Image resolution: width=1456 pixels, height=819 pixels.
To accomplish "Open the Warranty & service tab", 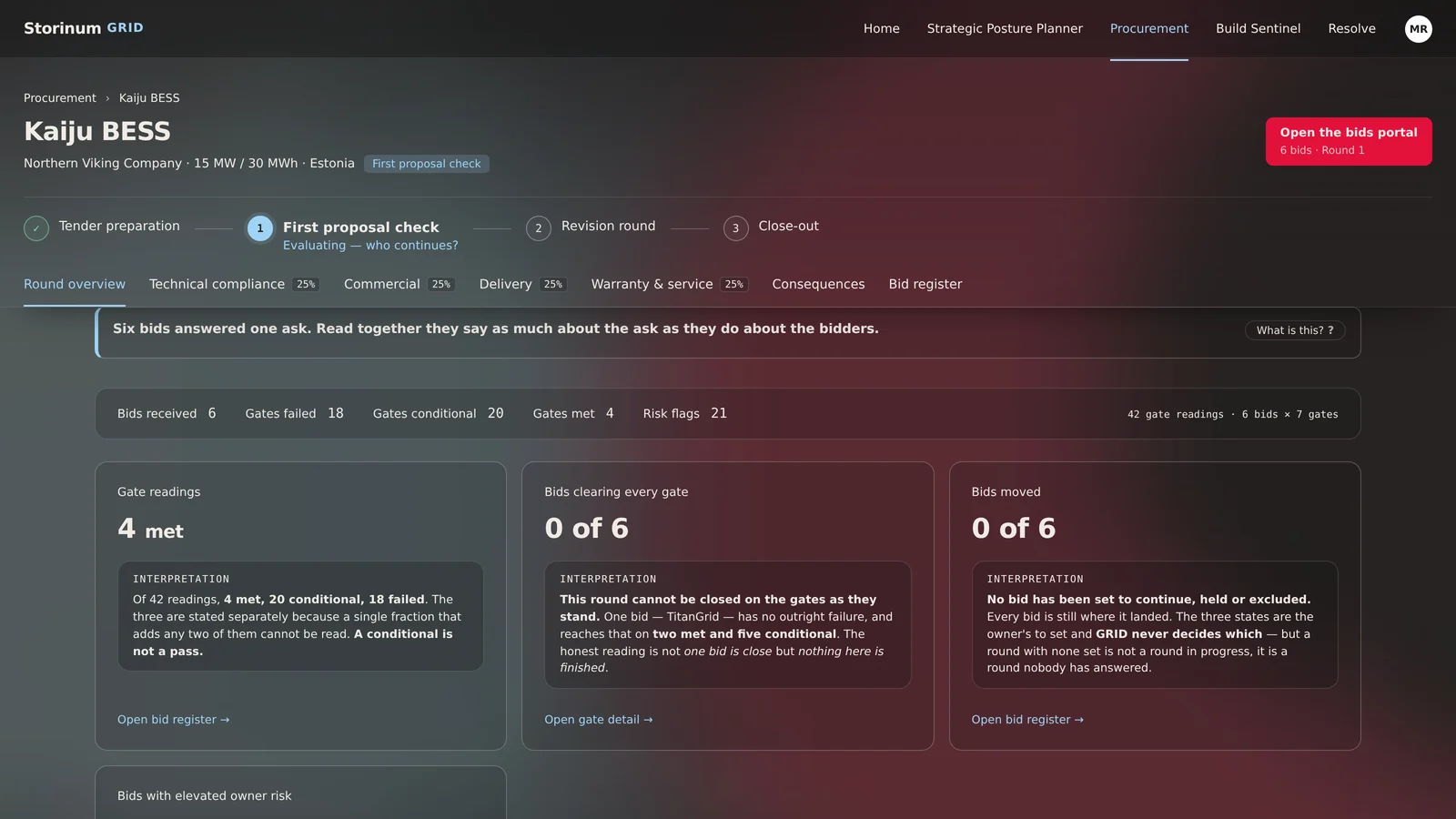I will click(x=670, y=284).
